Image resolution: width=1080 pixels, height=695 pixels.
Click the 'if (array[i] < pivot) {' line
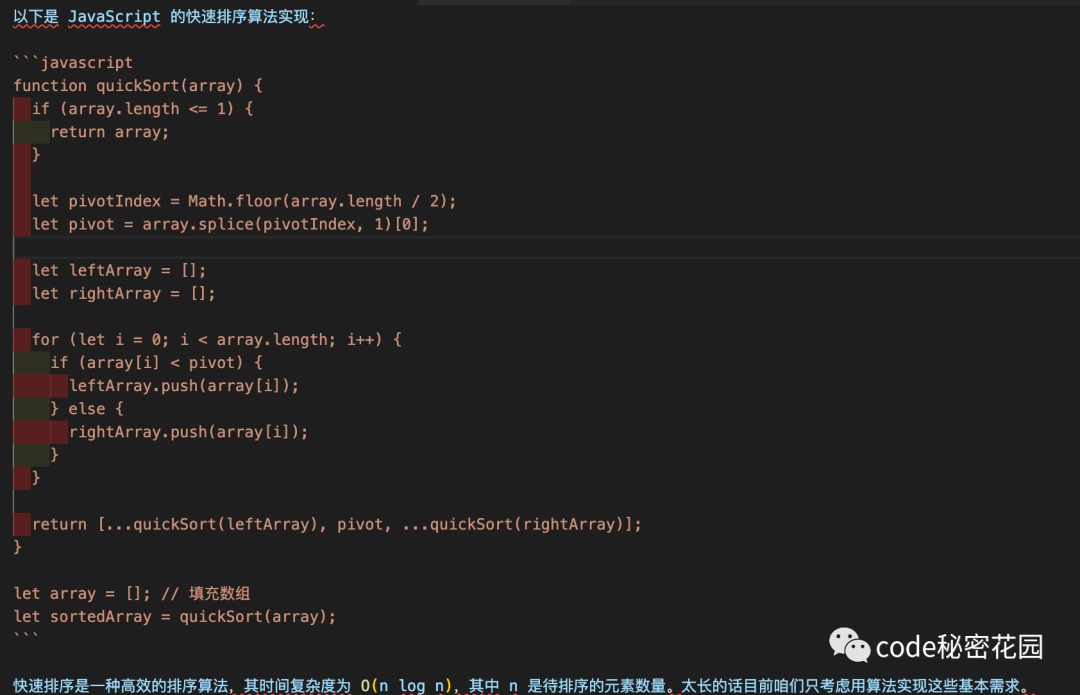(x=156, y=362)
